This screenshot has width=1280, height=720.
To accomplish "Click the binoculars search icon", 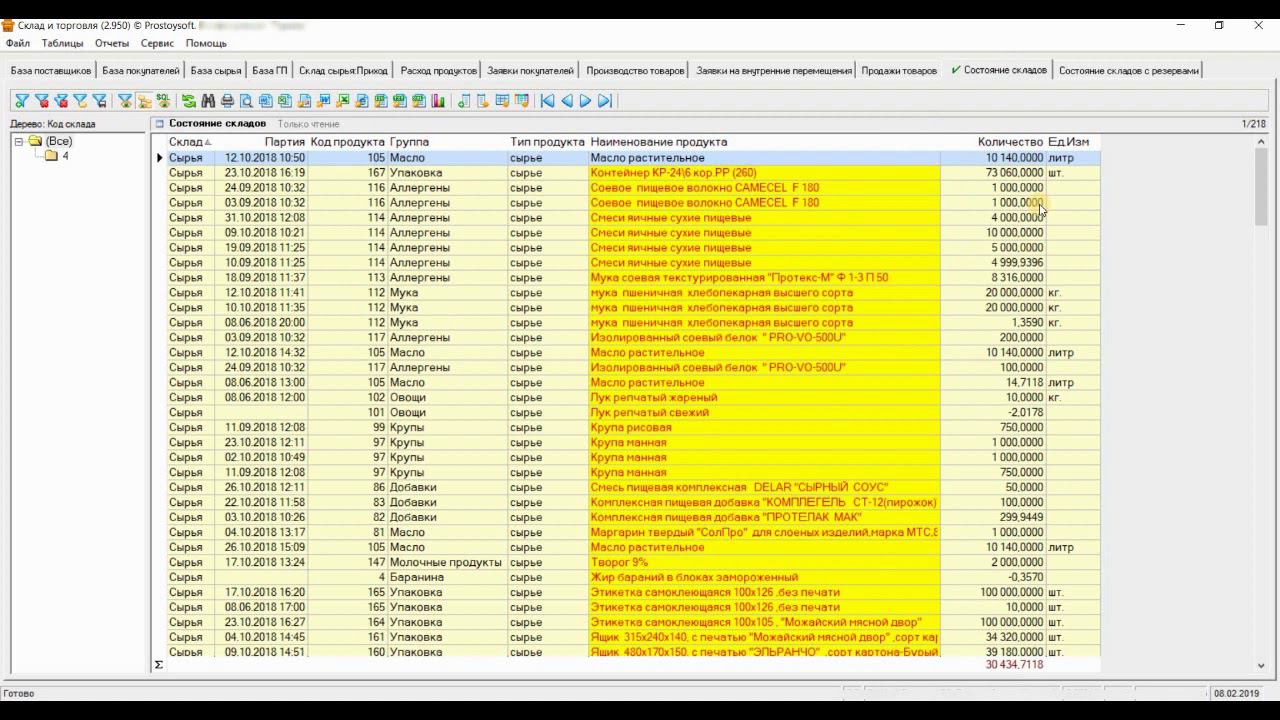I will coord(208,101).
